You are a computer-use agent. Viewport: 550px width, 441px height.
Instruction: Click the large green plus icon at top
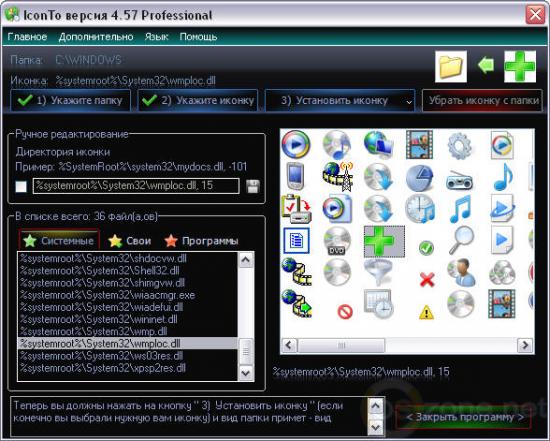[520, 67]
